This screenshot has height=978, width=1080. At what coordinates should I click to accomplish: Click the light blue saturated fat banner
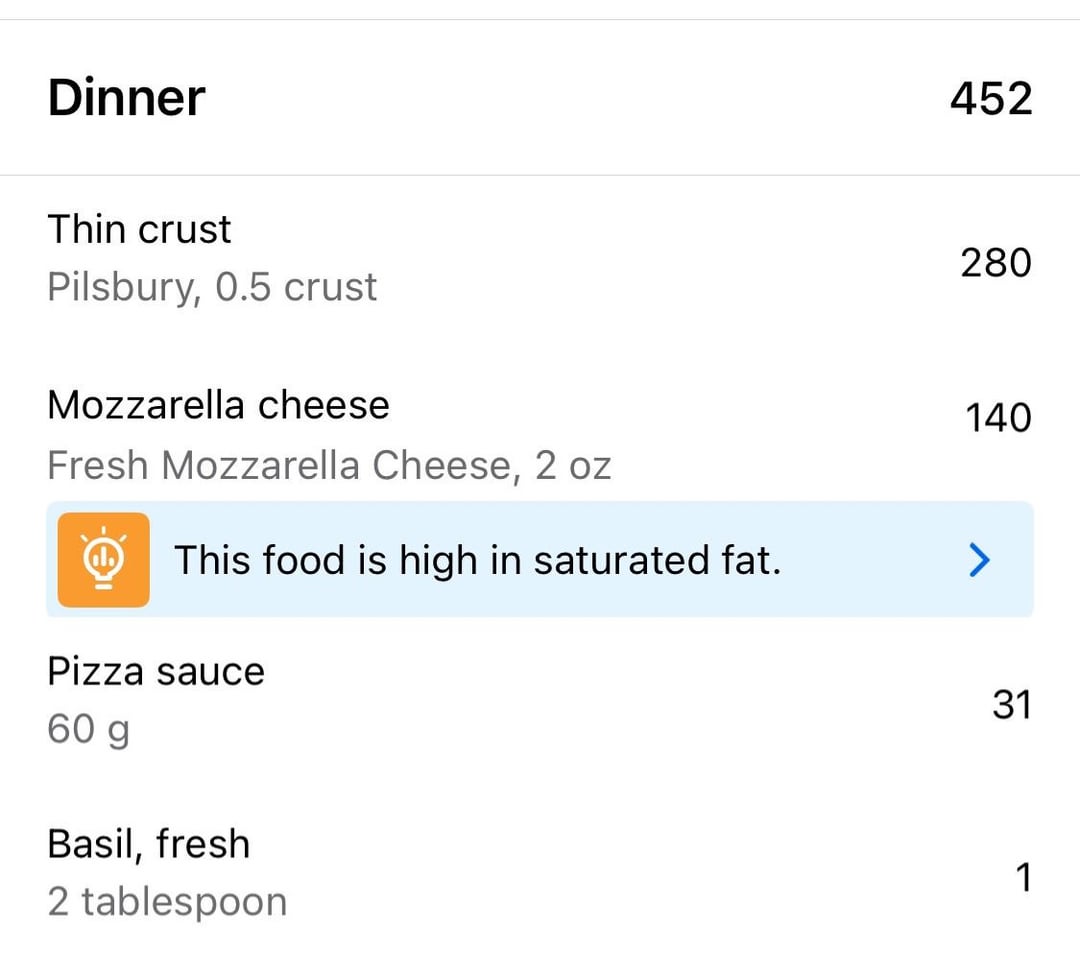coord(540,560)
